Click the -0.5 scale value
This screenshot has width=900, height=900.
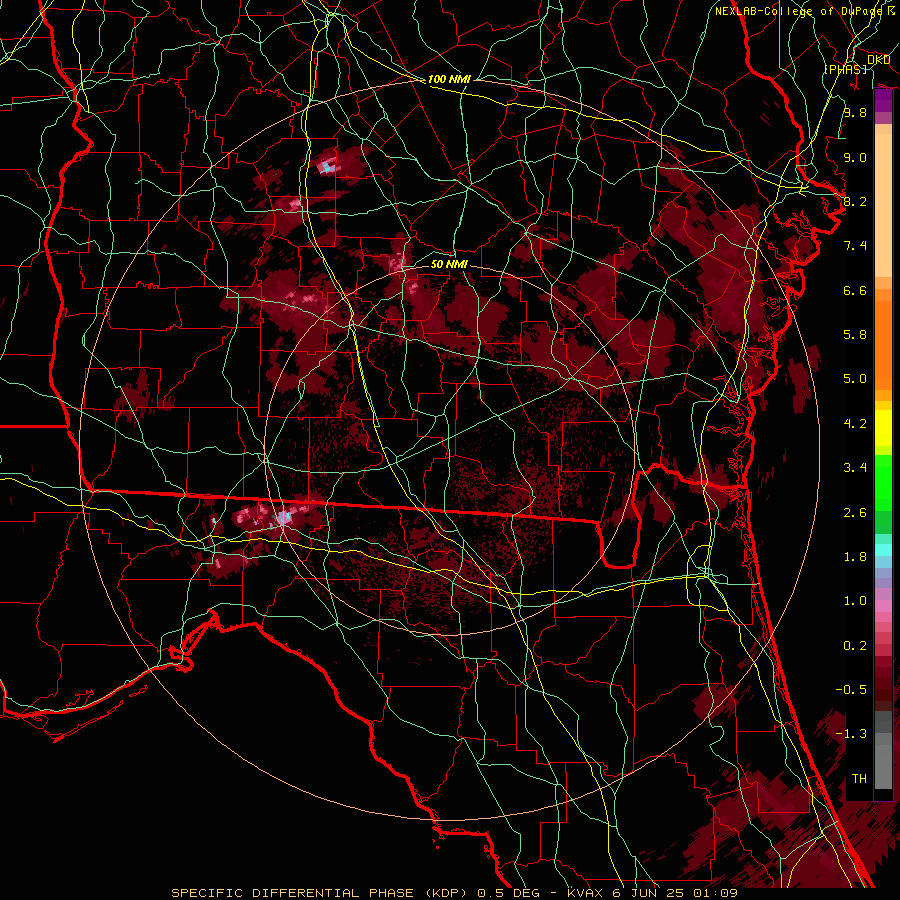click(x=851, y=689)
